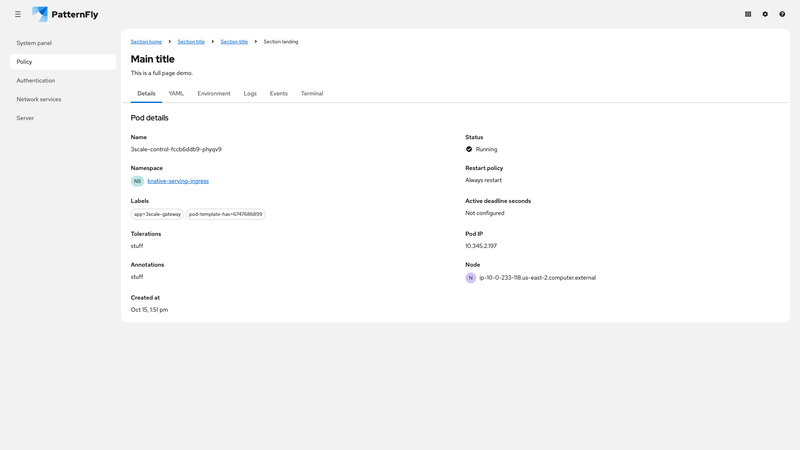Select the Events tab
Image resolution: width=800 pixels, height=450 pixels.
coord(279,93)
